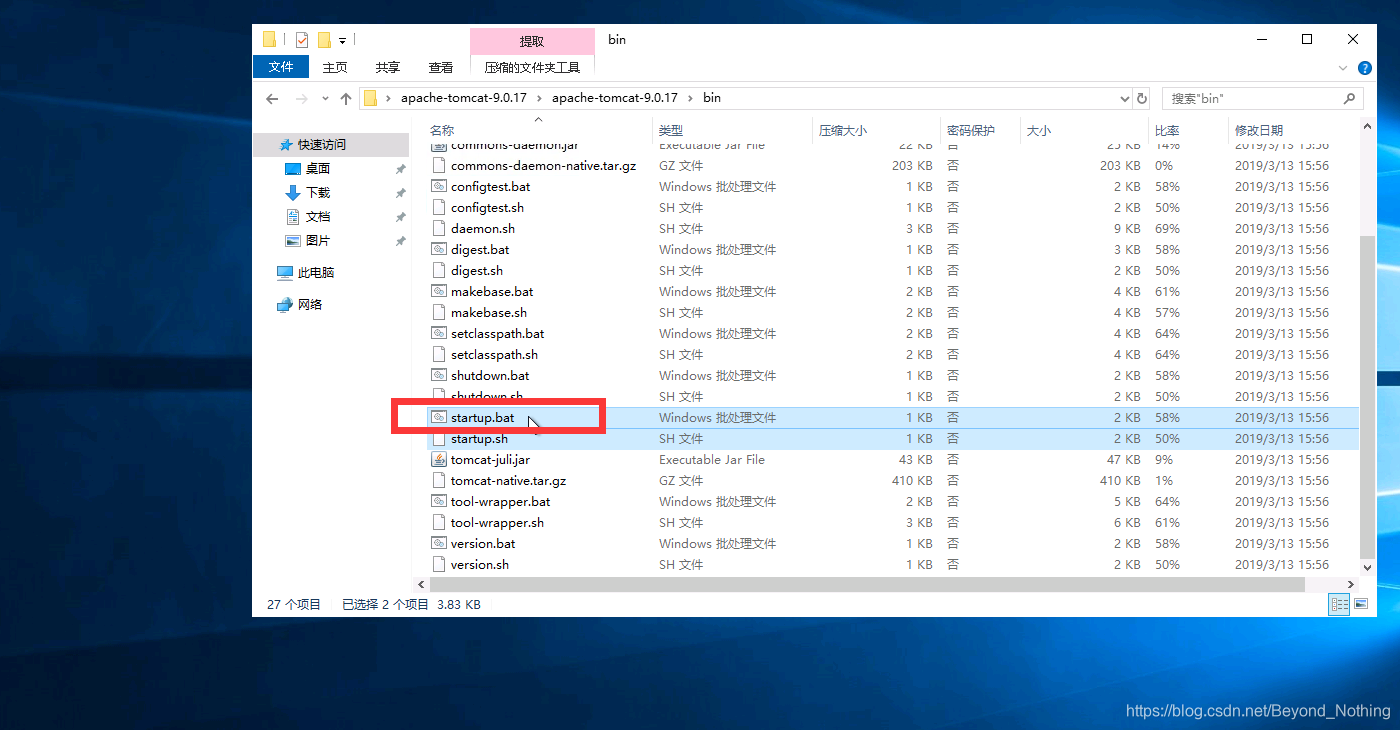Viewport: 1400px width, 730px height.
Task: Select the version.sh file icon
Action: point(439,565)
